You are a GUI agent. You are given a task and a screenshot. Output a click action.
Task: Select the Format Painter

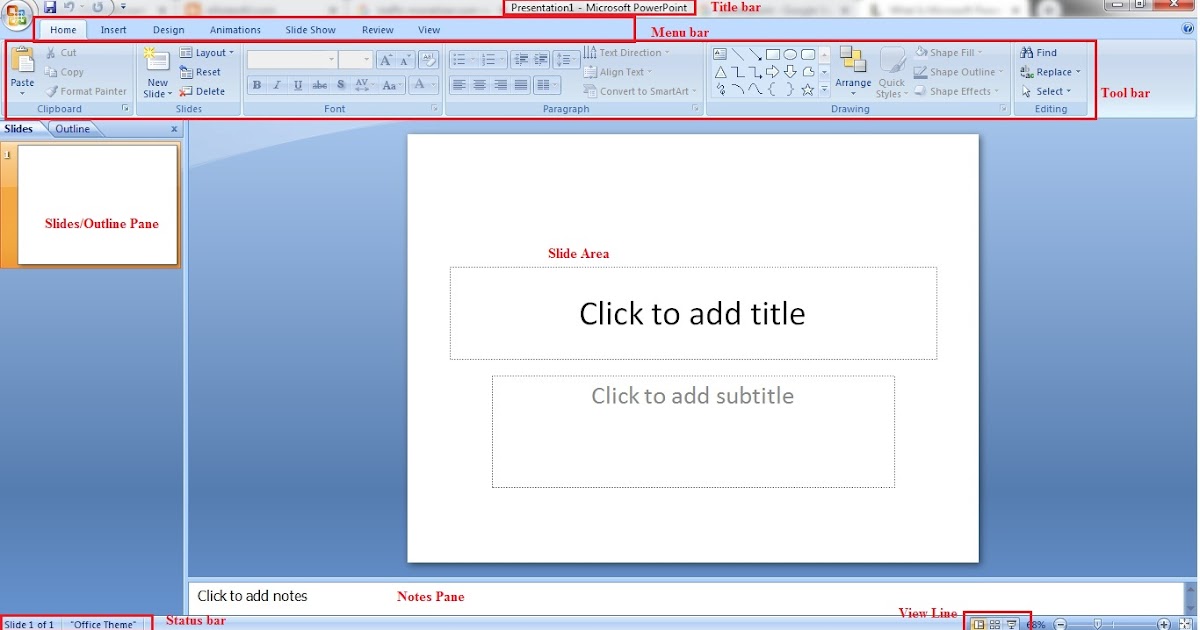pyautogui.click(x=87, y=91)
